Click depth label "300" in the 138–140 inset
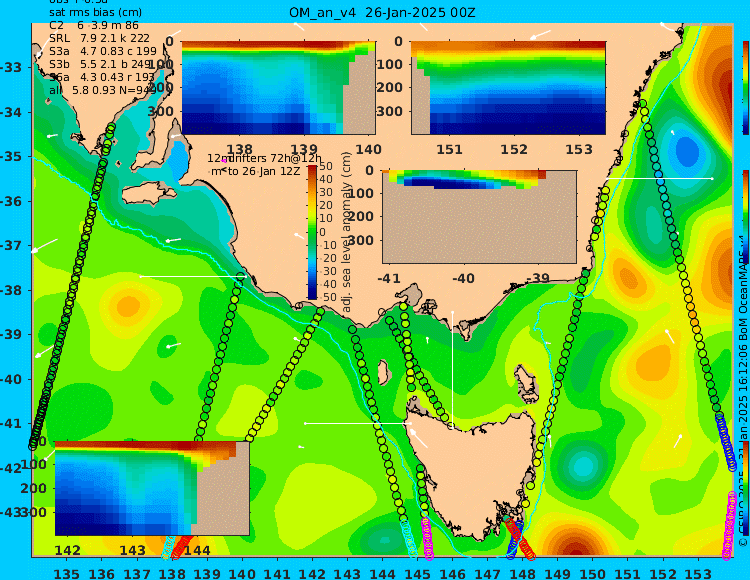The height and width of the screenshot is (580, 750). pyautogui.click(x=159, y=111)
